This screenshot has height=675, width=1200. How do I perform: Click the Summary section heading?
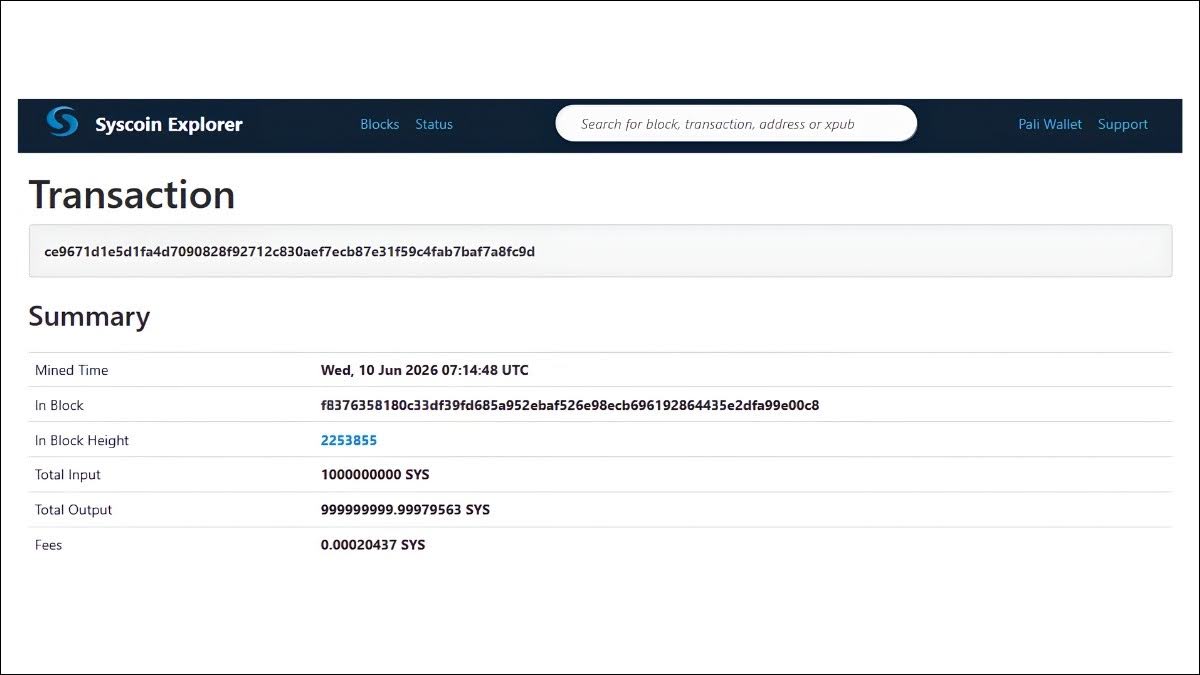[x=89, y=317]
